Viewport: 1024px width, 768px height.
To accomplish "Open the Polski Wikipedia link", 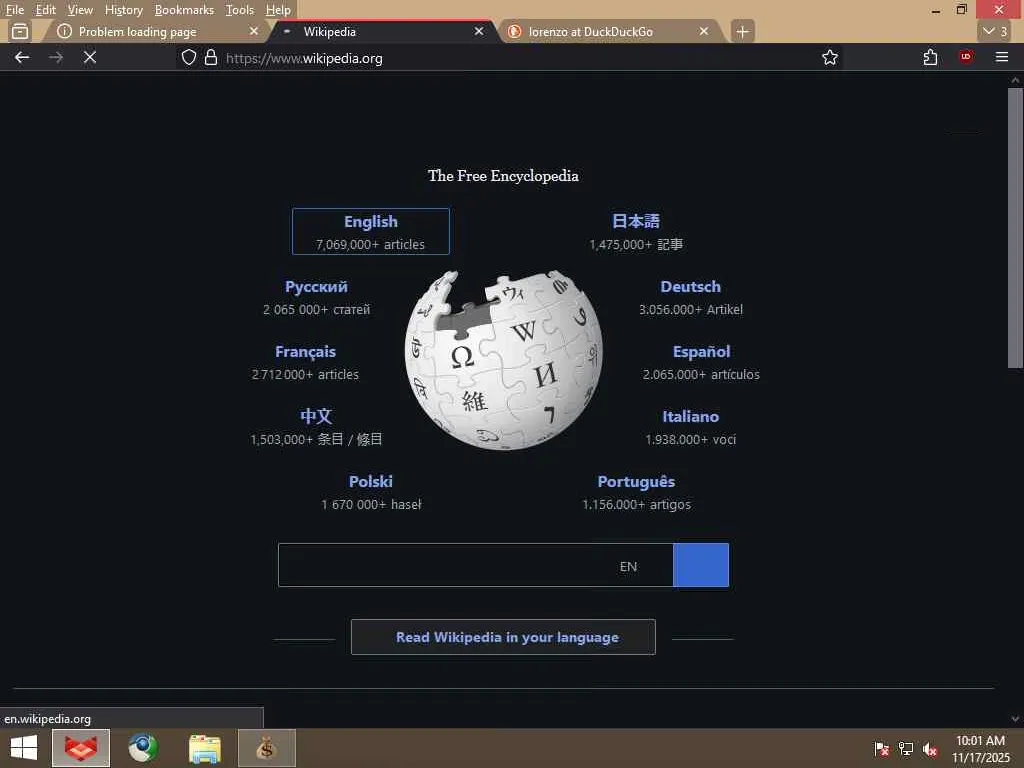I will [370, 481].
